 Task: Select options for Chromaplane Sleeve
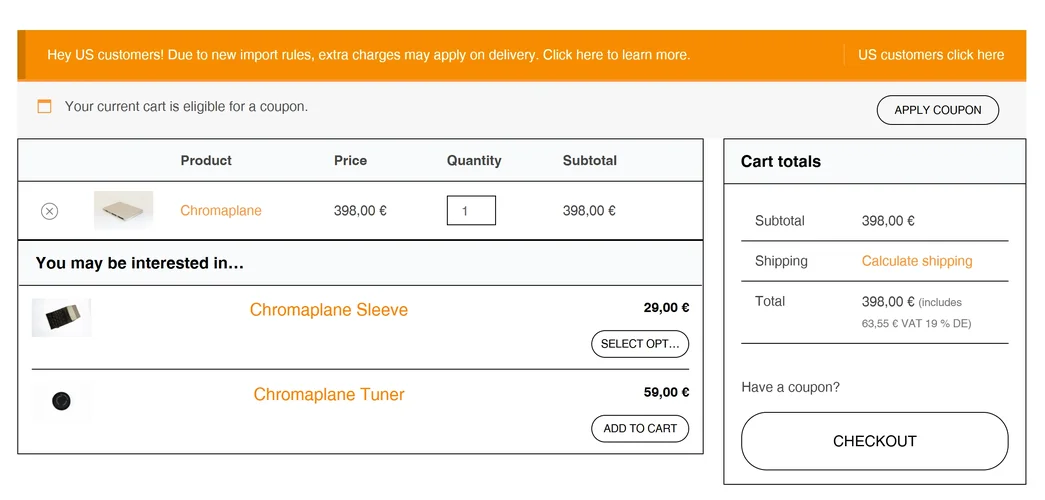[640, 344]
